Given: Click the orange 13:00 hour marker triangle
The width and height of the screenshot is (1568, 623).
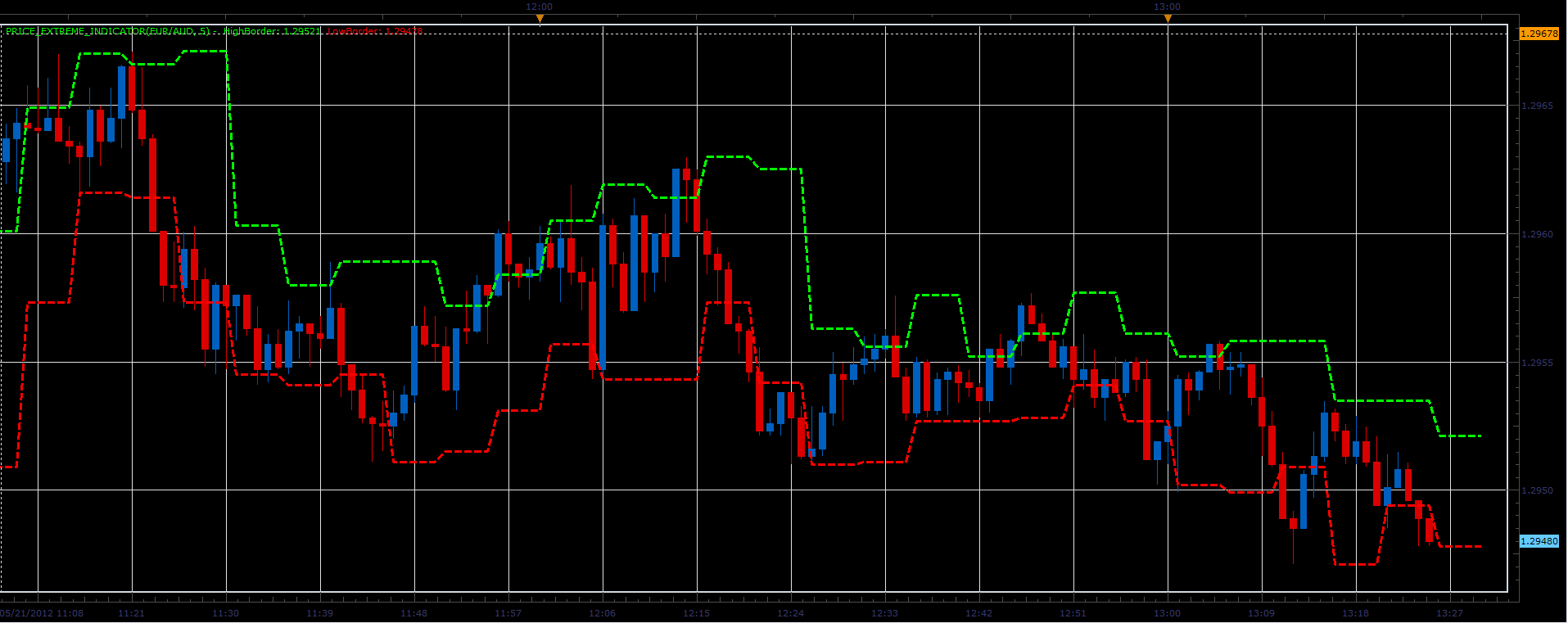Looking at the screenshot, I should [1168, 18].
